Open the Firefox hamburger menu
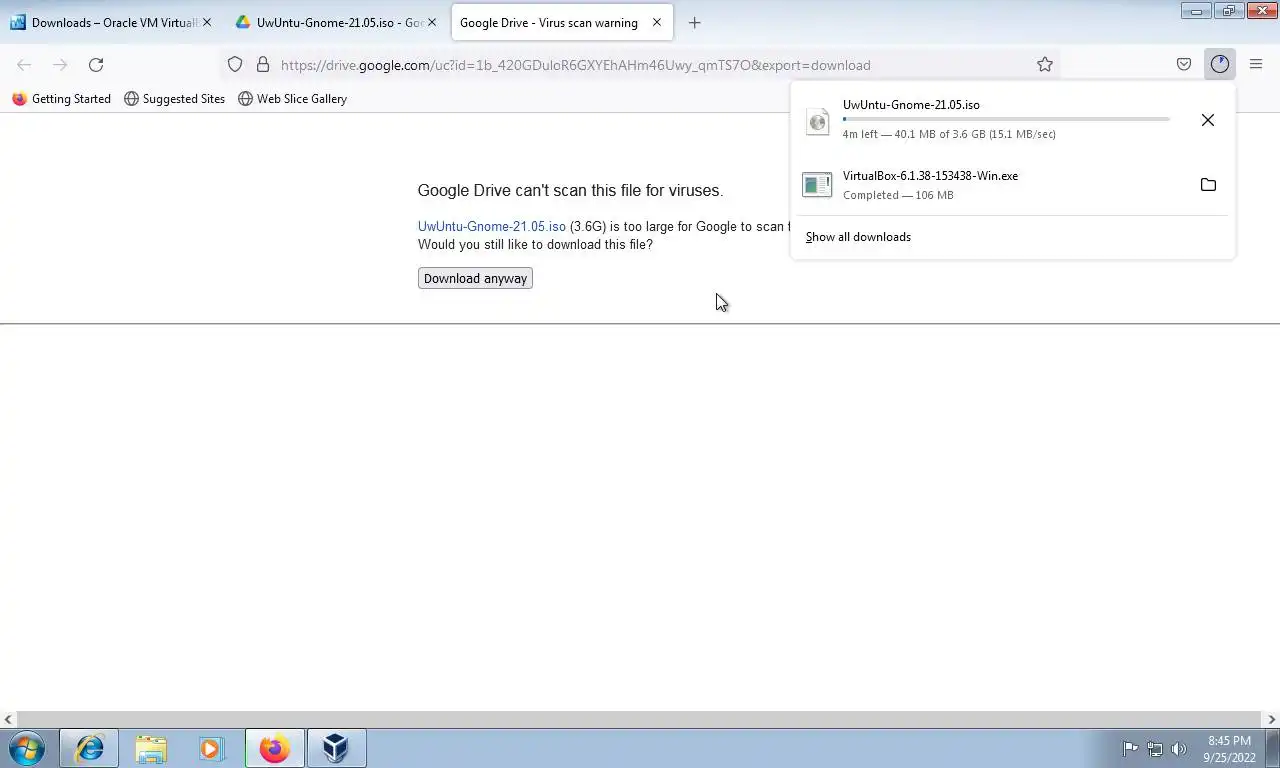 click(x=1256, y=65)
